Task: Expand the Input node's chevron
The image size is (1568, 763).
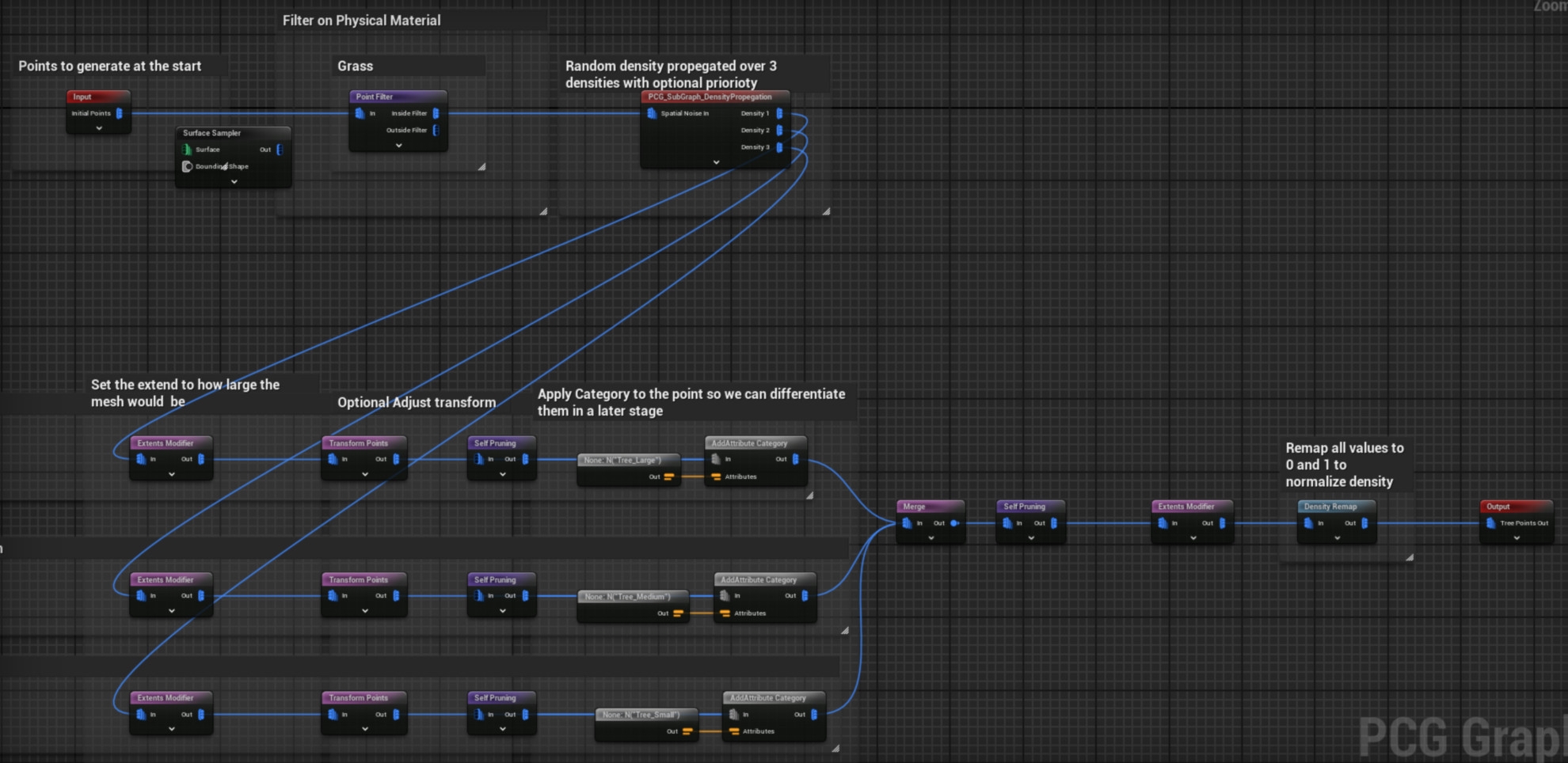Action: click(x=99, y=128)
